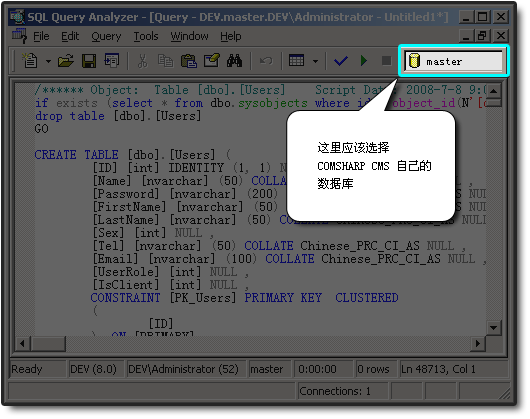This screenshot has height=419, width=530.
Task: Save the query with the floppy disk icon
Action: coord(89,61)
